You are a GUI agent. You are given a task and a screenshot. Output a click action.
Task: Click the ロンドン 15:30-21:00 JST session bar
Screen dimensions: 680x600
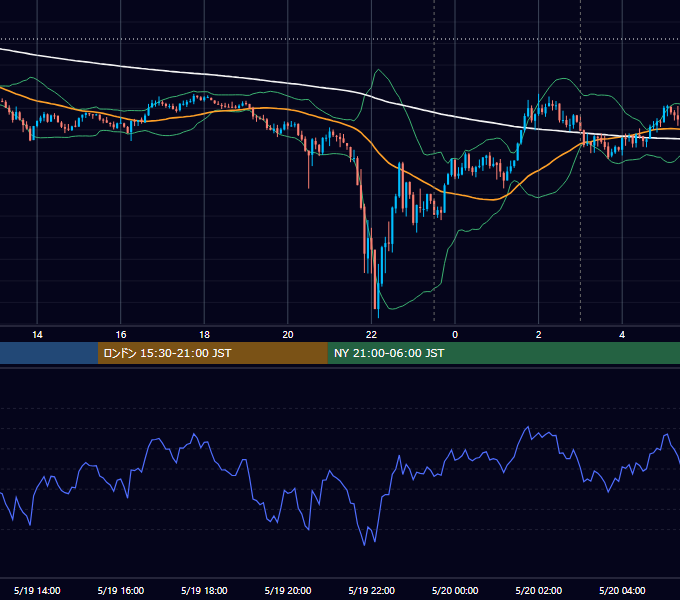click(x=212, y=353)
